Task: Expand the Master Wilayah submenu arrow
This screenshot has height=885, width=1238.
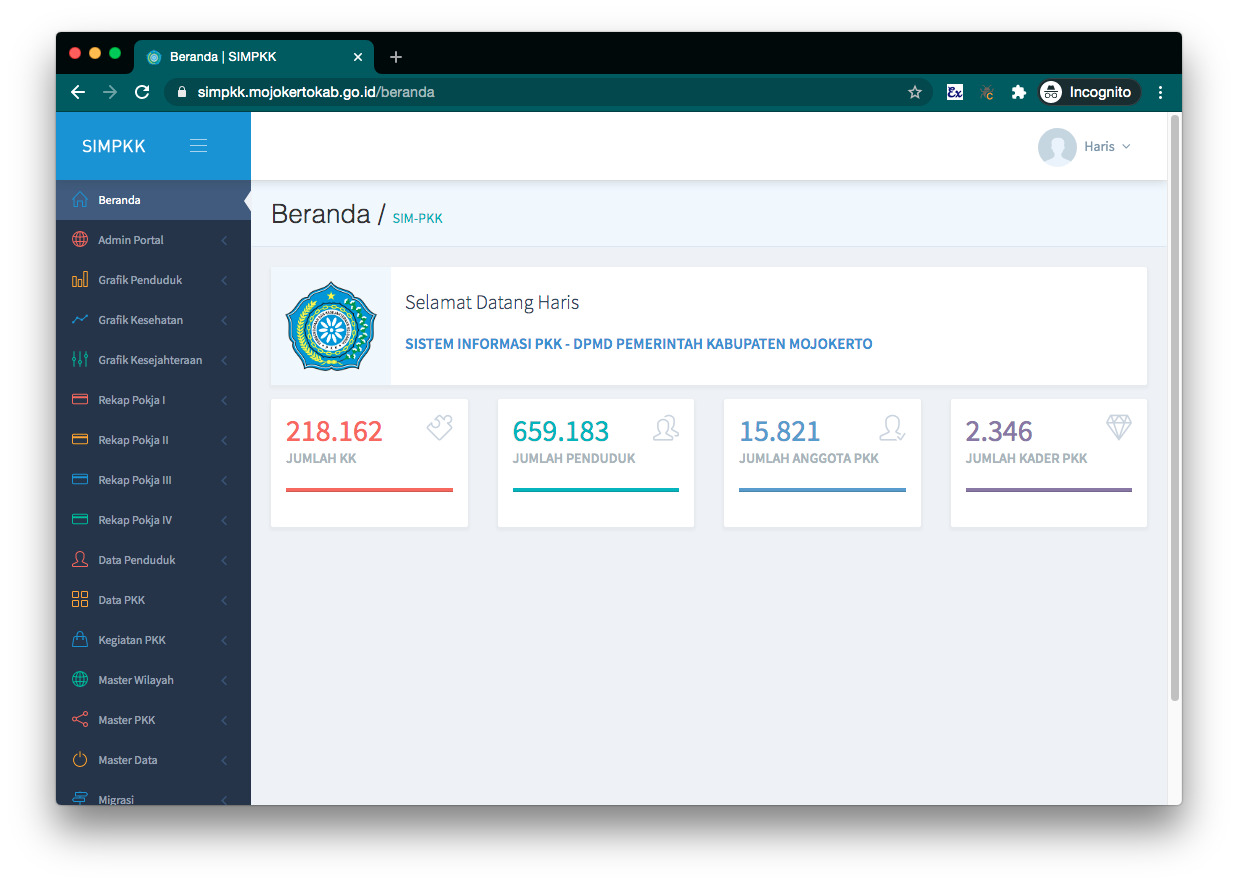Action: [224, 681]
